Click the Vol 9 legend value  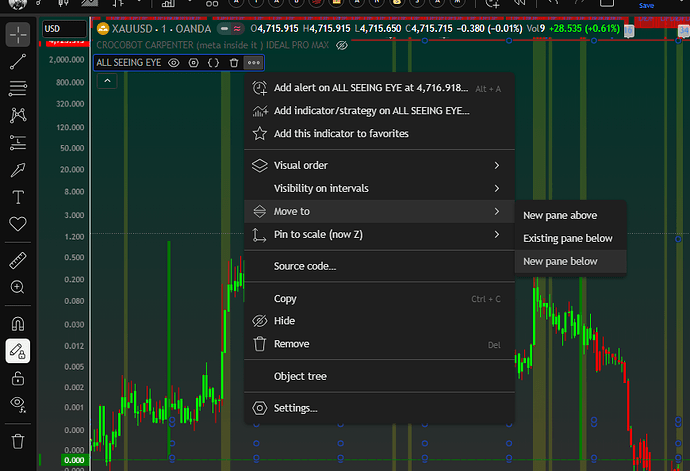tap(536, 29)
